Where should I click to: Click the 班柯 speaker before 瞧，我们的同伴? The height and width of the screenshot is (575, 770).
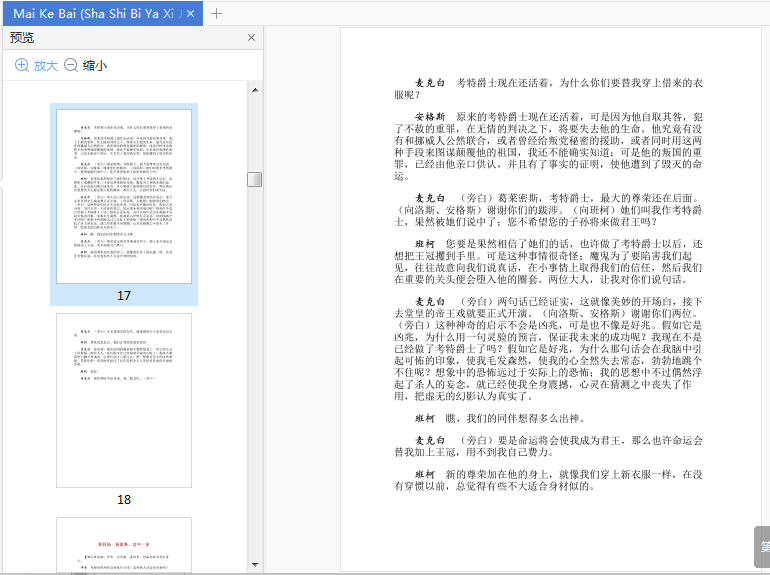pyautogui.click(x=425, y=418)
